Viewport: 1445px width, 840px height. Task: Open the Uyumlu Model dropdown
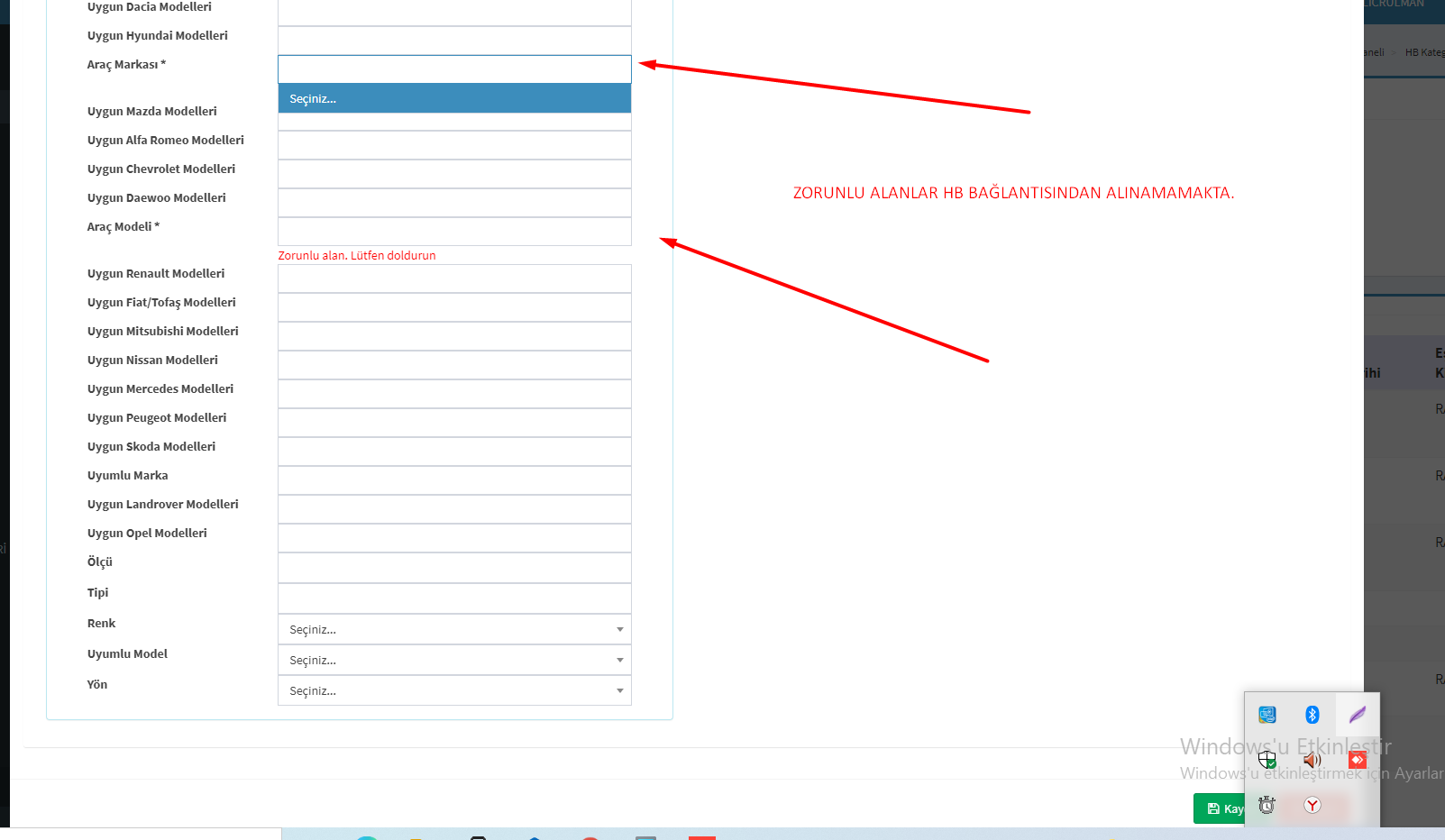[x=454, y=660]
